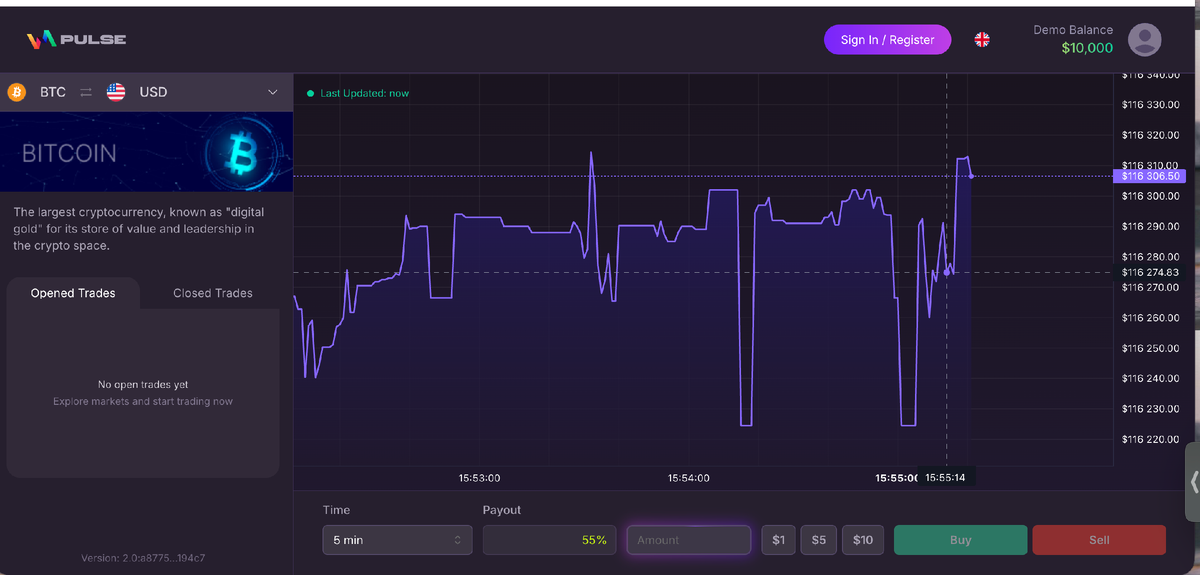Click the Demo Balance label

[x=1073, y=30]
